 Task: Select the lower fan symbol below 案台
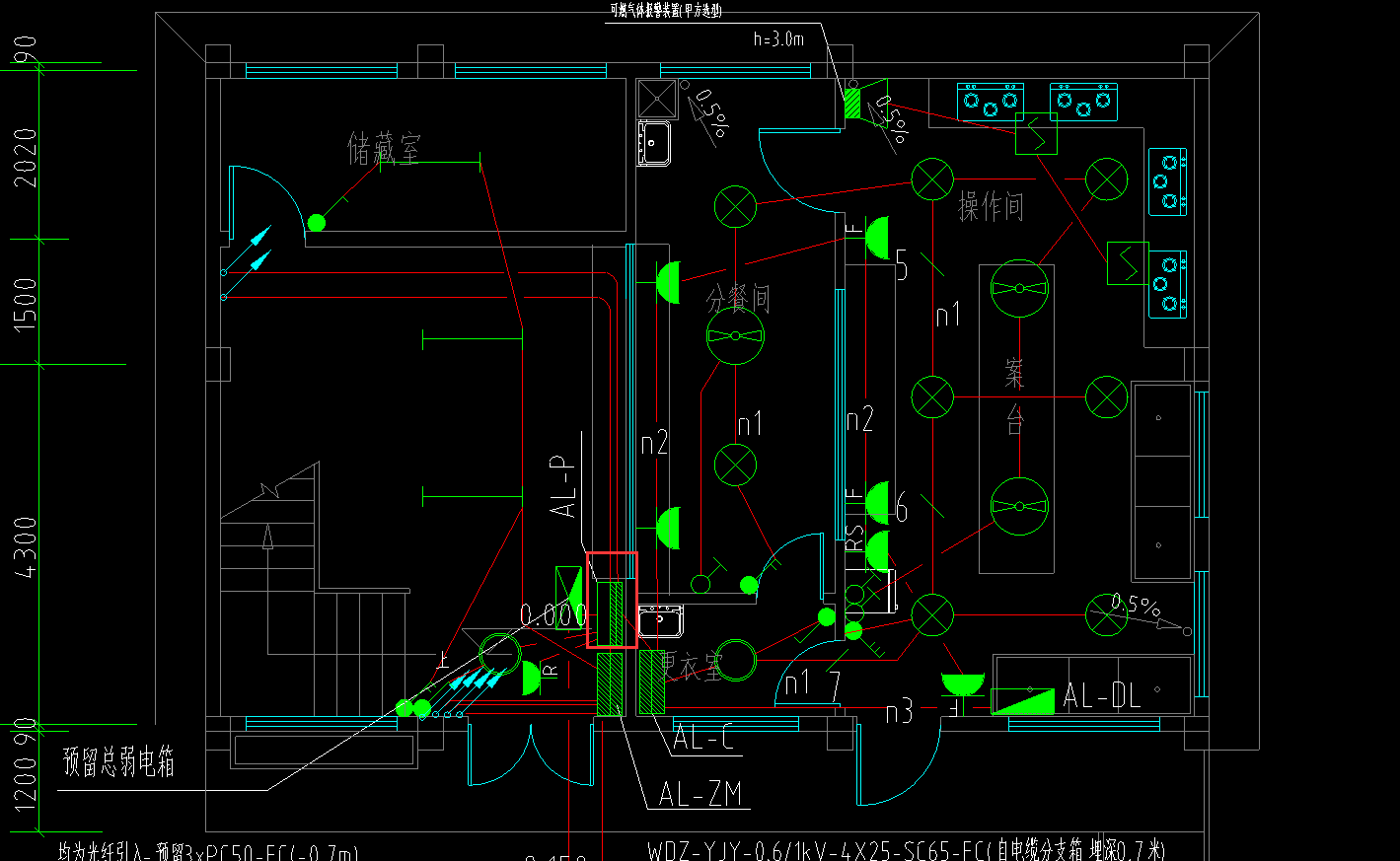[1019, 506]
